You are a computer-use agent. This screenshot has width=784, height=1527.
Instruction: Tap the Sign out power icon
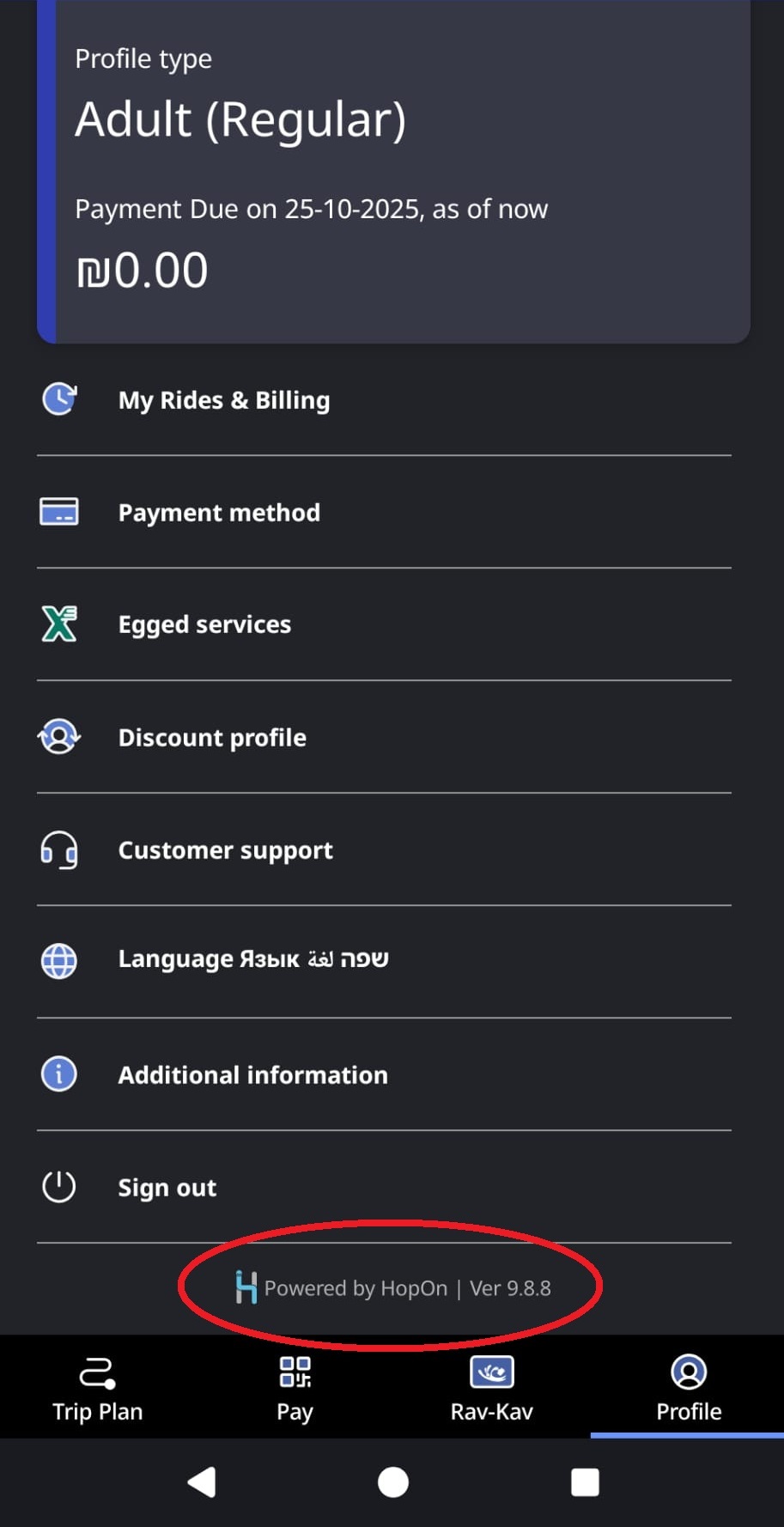pyautogui.click(x=59, y=1187)
